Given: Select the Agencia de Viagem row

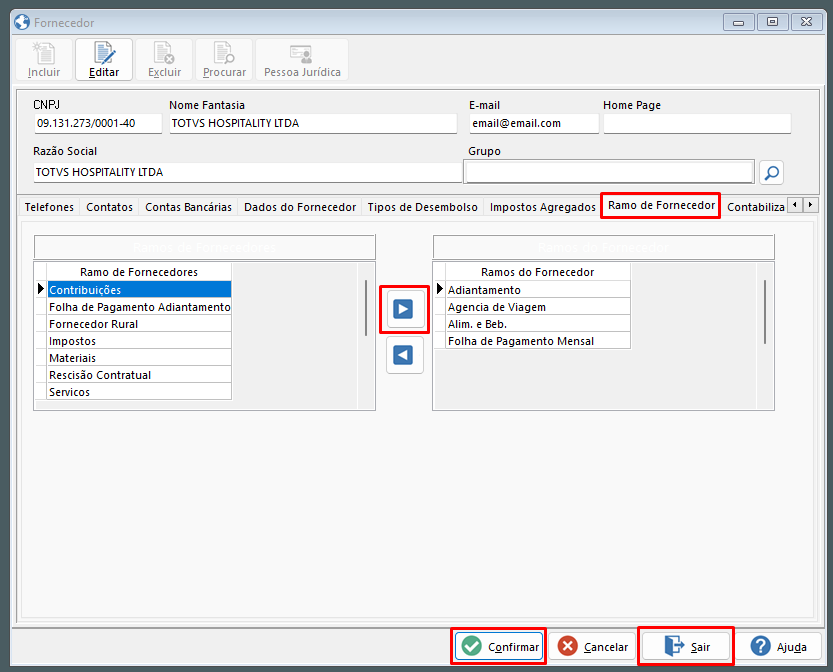Looking at the screenshot, I should [x=538, y=307].
